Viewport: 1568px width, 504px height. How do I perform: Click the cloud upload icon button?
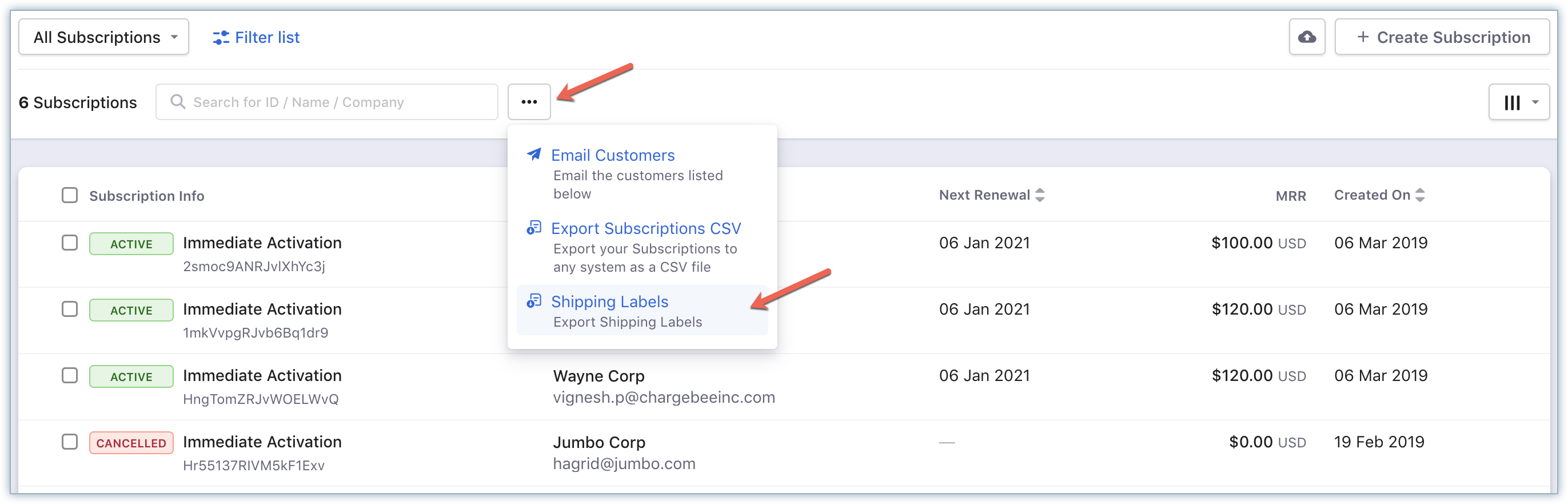point(1306,37)
